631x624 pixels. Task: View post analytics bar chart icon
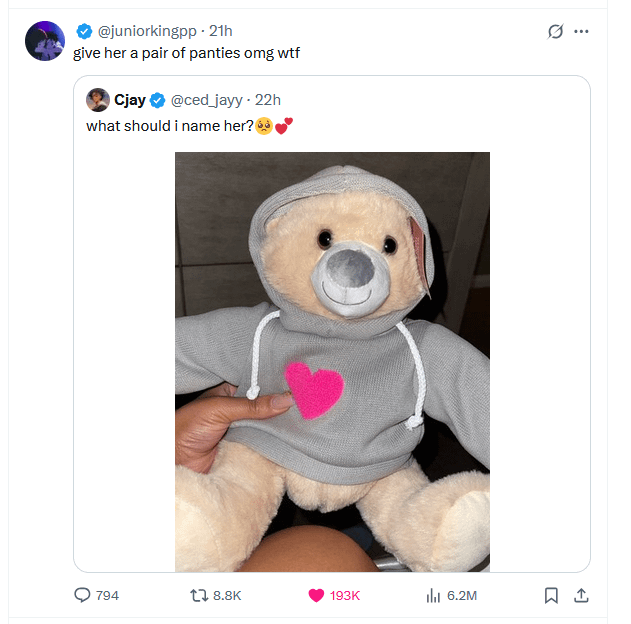[x=433, y=595]
